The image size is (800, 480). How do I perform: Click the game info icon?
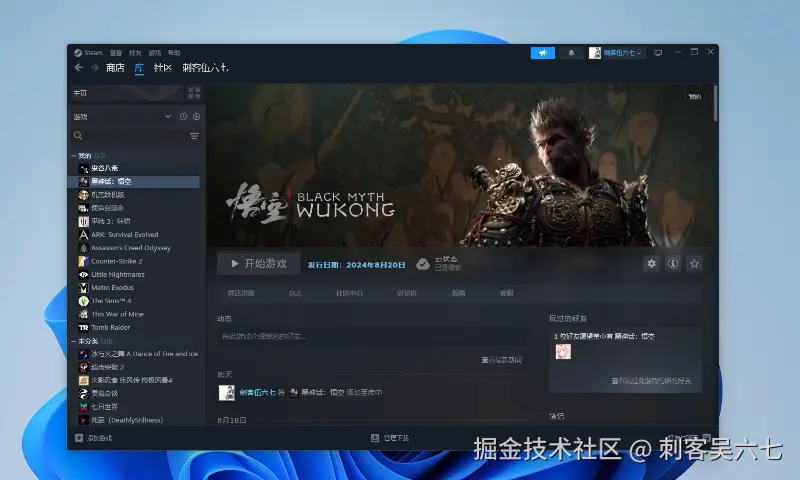[673, 263]
